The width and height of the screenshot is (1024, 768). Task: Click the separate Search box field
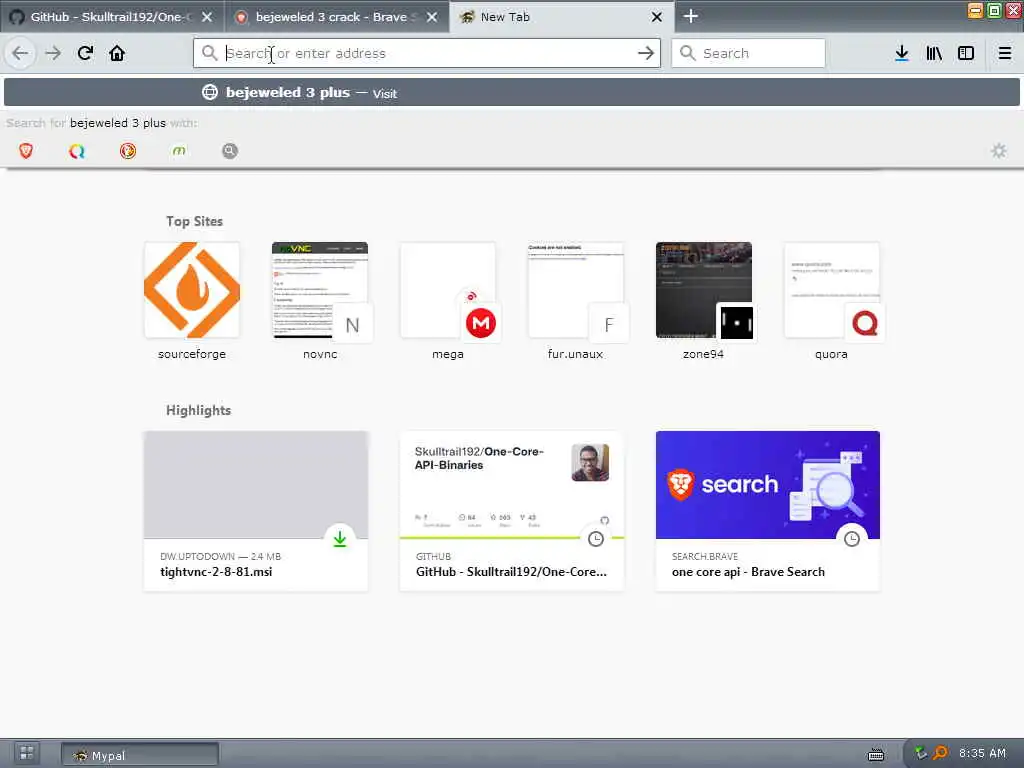click(x=748, y=53)
